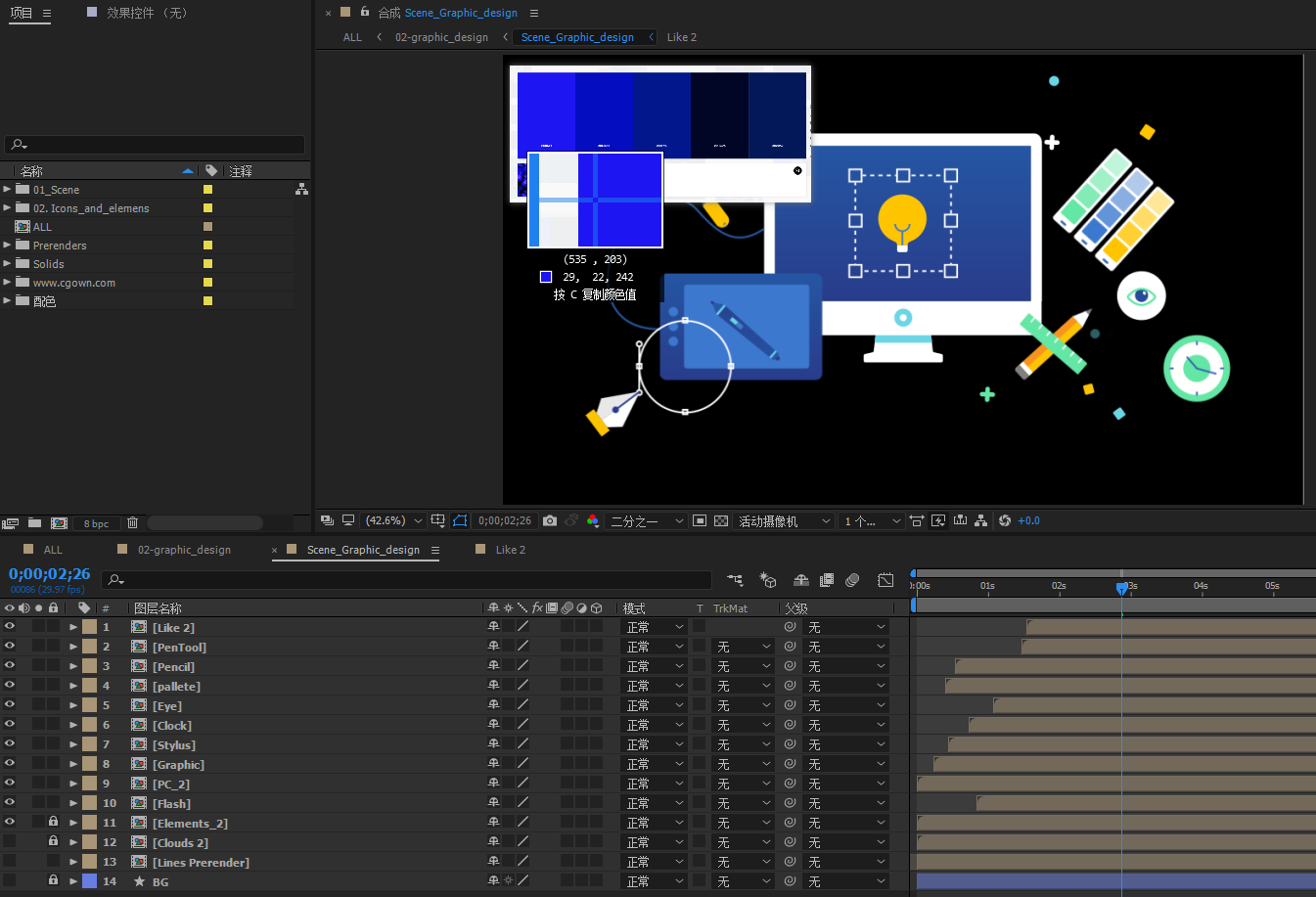Viewport: 1316px width, 897px height.
Task: Open blending mode dropdown for PenTool layer
Action: coord(655,647)
